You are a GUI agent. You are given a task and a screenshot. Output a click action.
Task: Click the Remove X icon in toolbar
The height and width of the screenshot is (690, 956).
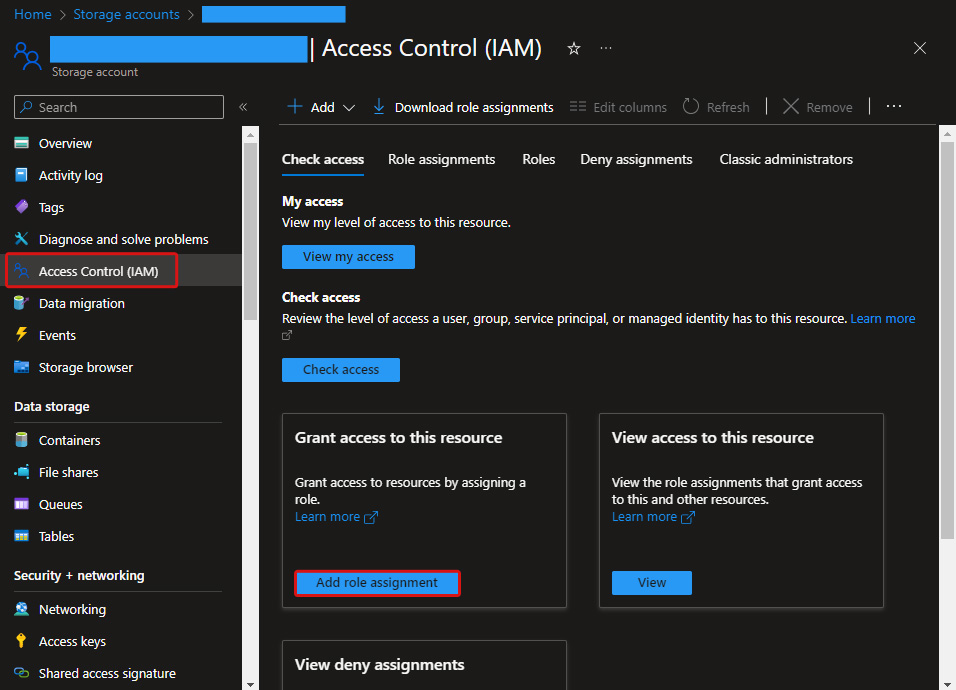[791, 107]
